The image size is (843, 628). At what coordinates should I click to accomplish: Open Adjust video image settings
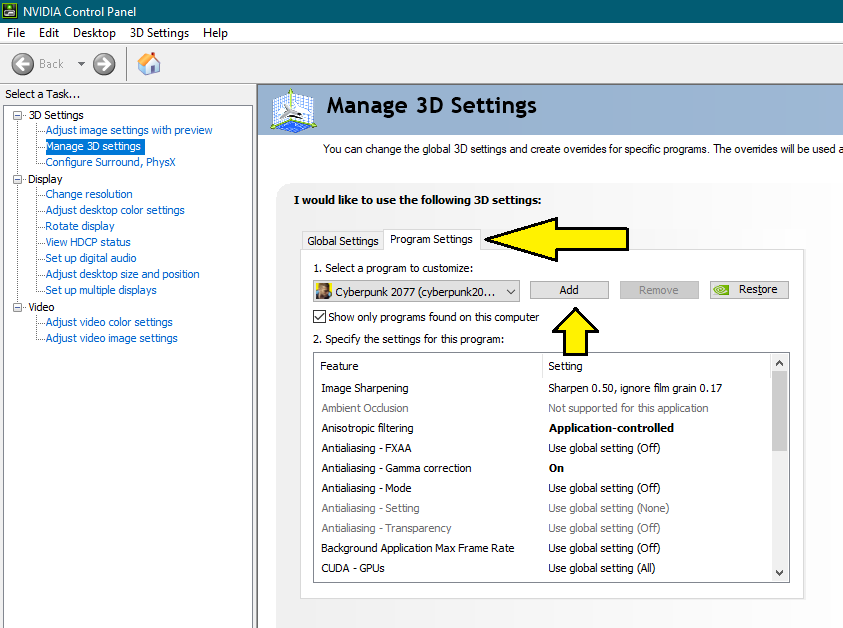[x=111, y=338]
